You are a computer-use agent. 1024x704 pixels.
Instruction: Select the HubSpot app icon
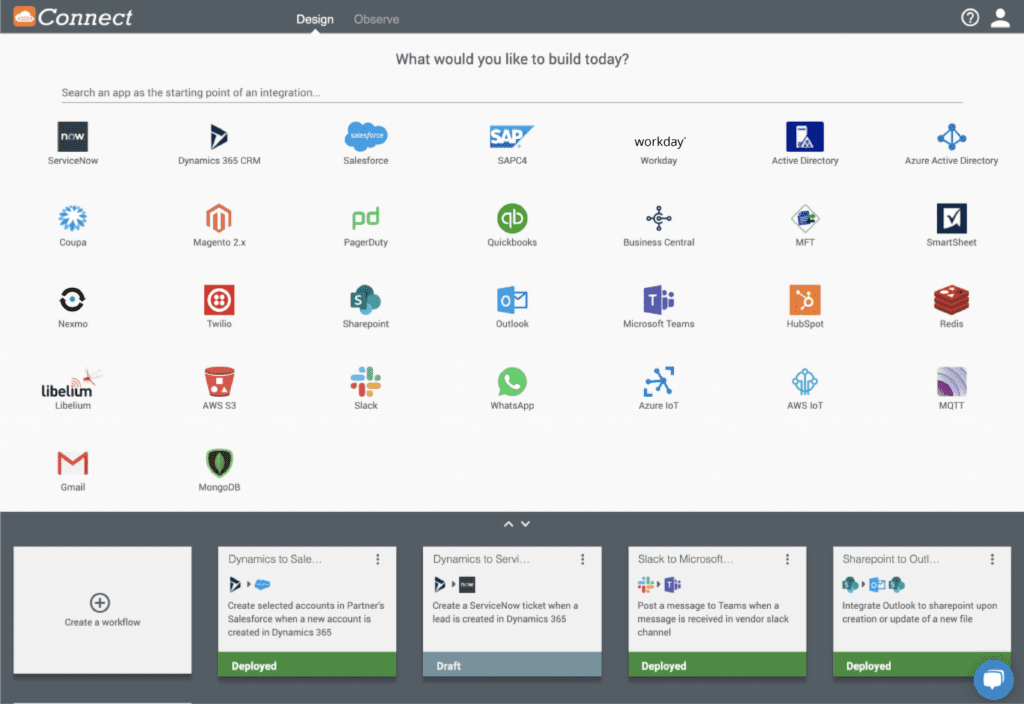click(x=805, y=300)
